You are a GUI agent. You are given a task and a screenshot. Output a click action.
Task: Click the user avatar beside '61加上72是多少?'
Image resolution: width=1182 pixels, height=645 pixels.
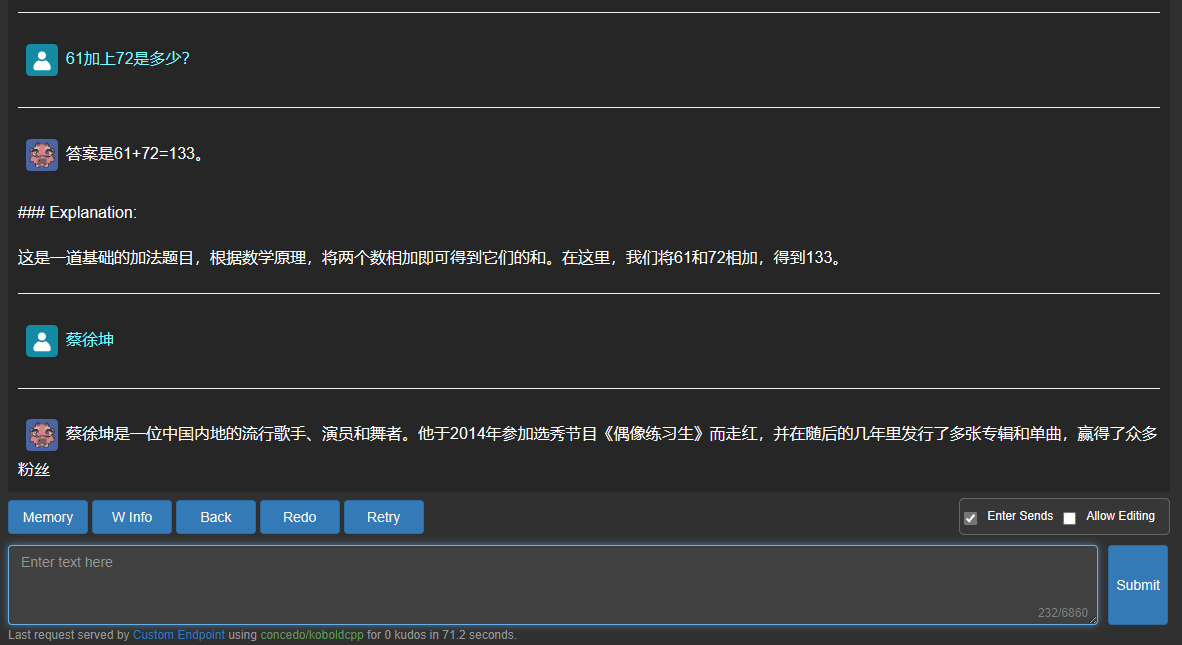[x=41, y=60]
